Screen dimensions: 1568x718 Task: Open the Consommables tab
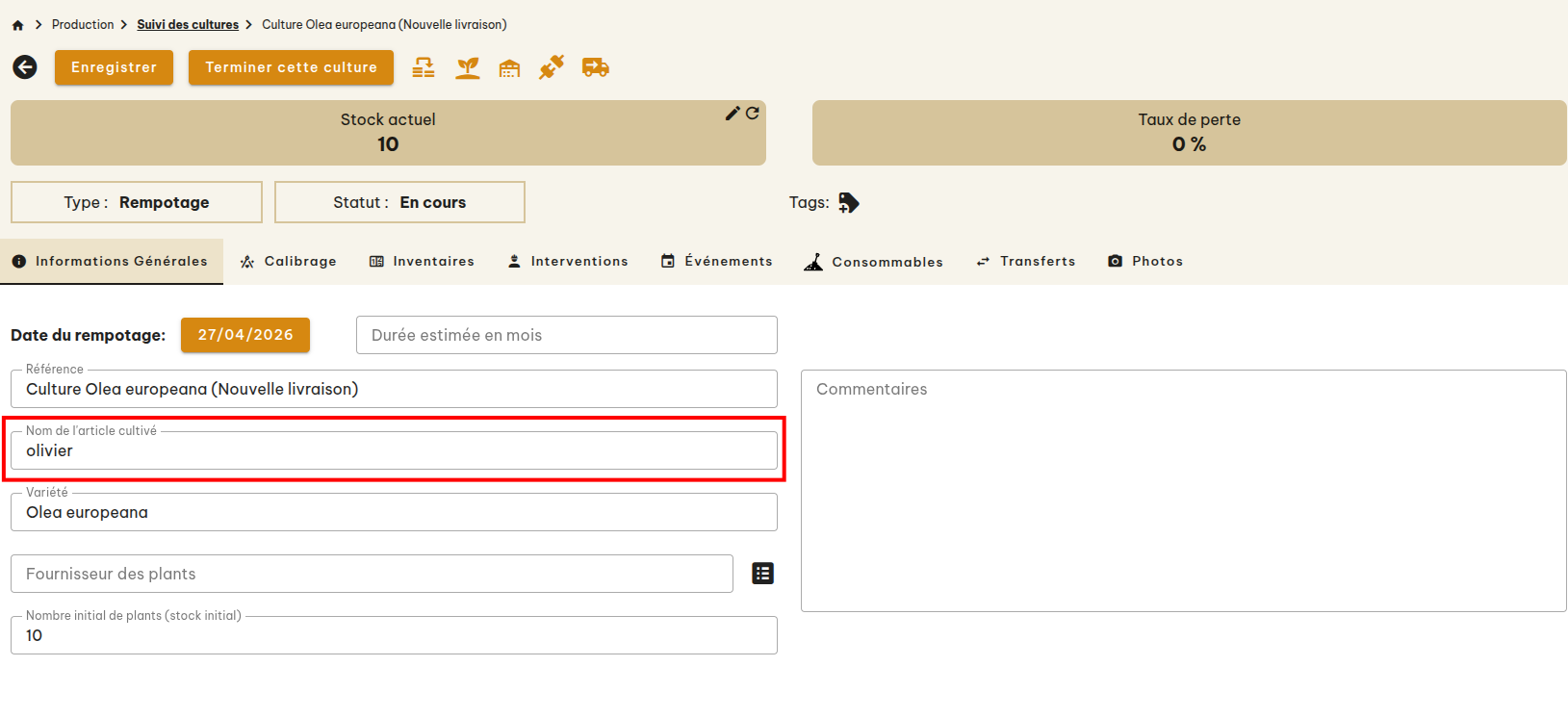874,261
